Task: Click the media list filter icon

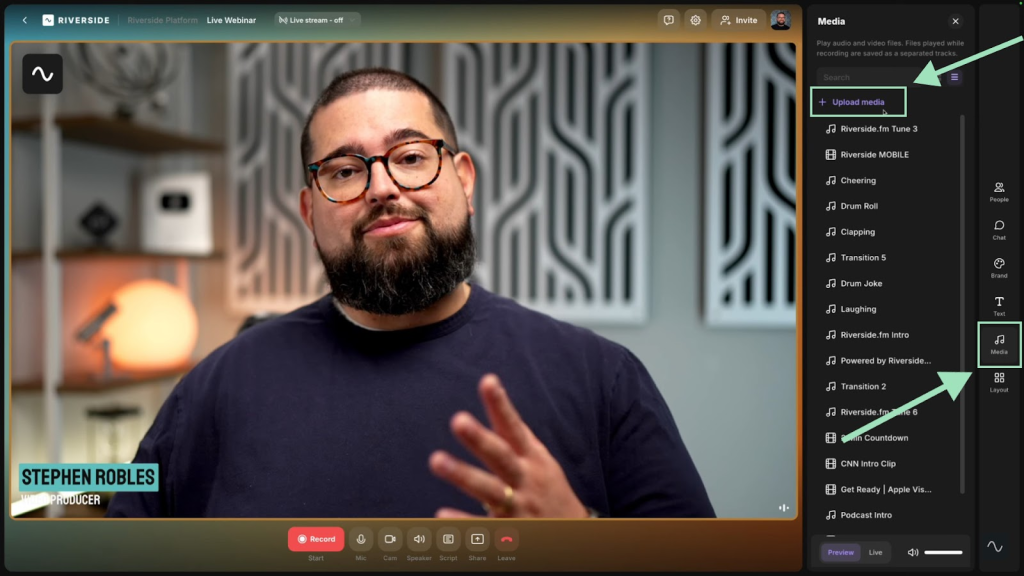Action: (954, 77)
